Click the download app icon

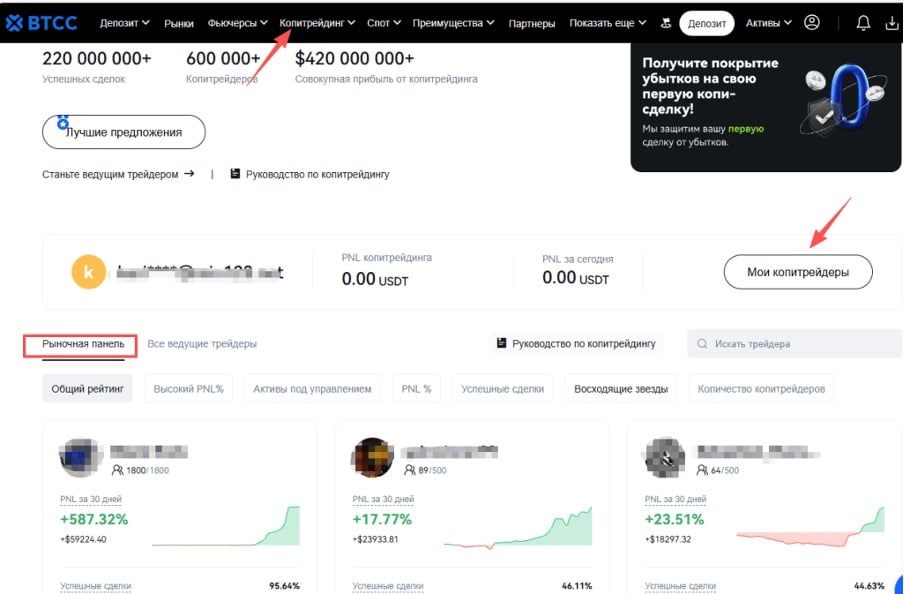tap(892, 22)
